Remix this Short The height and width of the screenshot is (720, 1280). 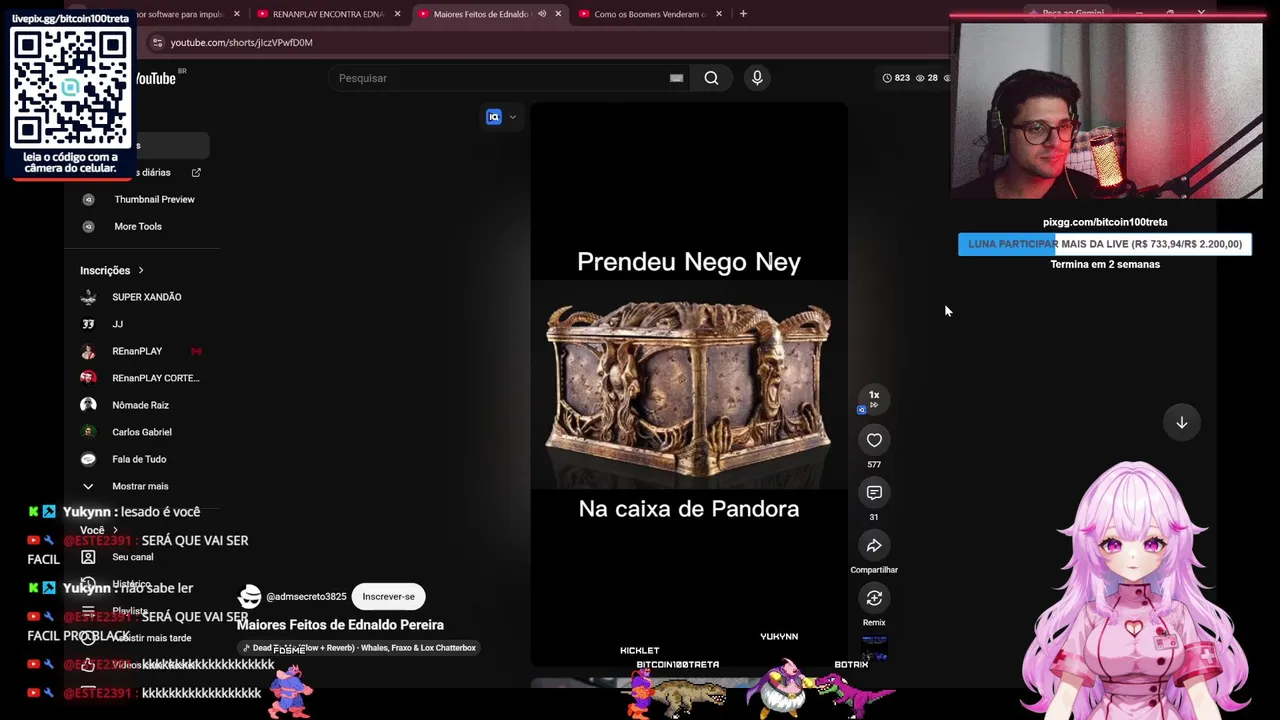[874, 598]
